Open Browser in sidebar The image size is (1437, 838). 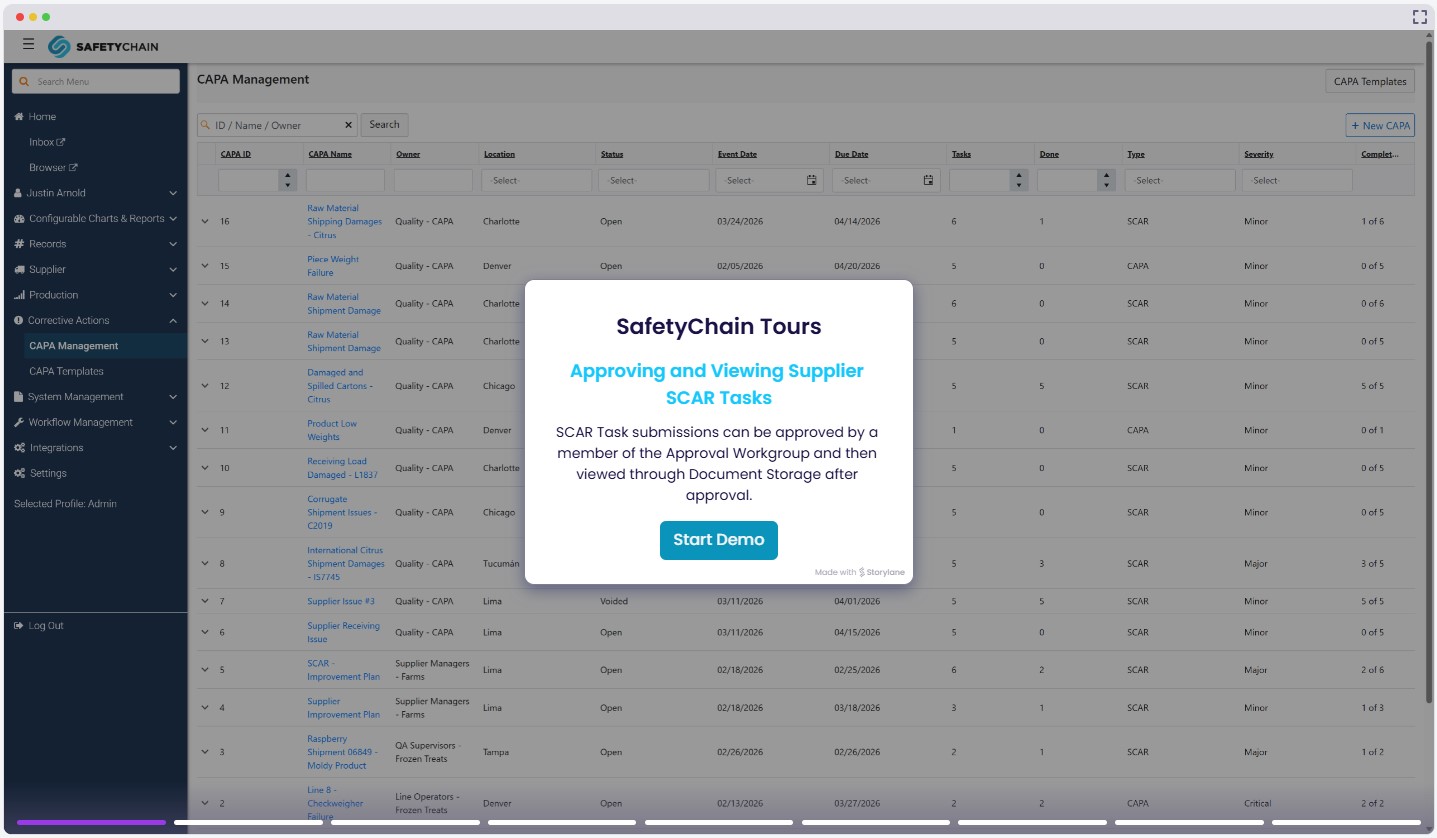pyautogui.click(x=53, y=168)
